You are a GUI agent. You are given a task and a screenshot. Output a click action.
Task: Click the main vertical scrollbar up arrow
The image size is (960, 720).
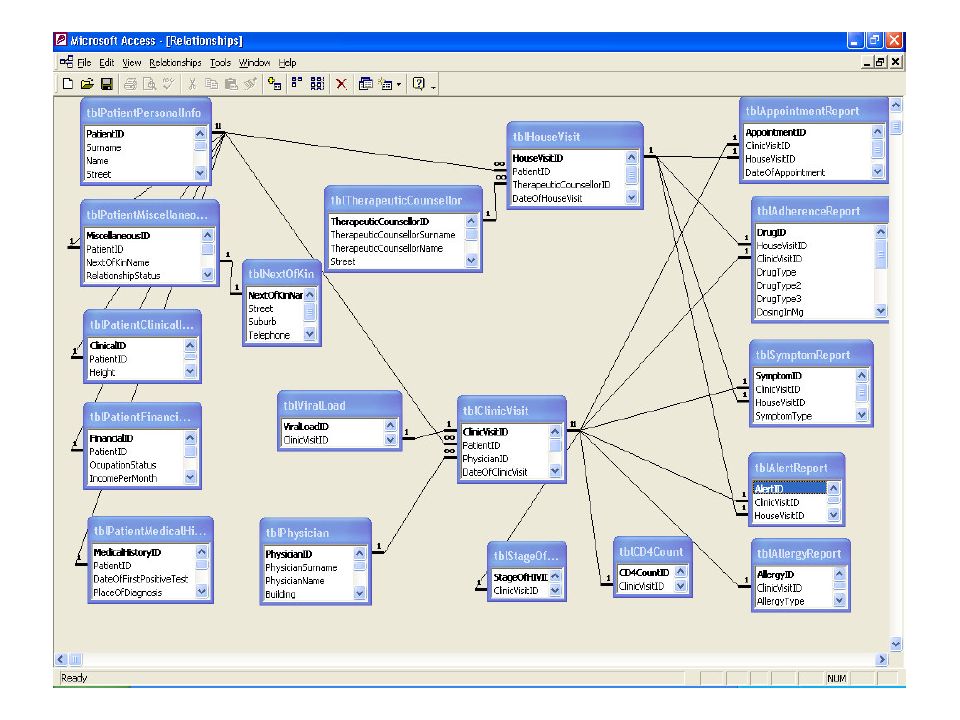click(x=896, y=105)
